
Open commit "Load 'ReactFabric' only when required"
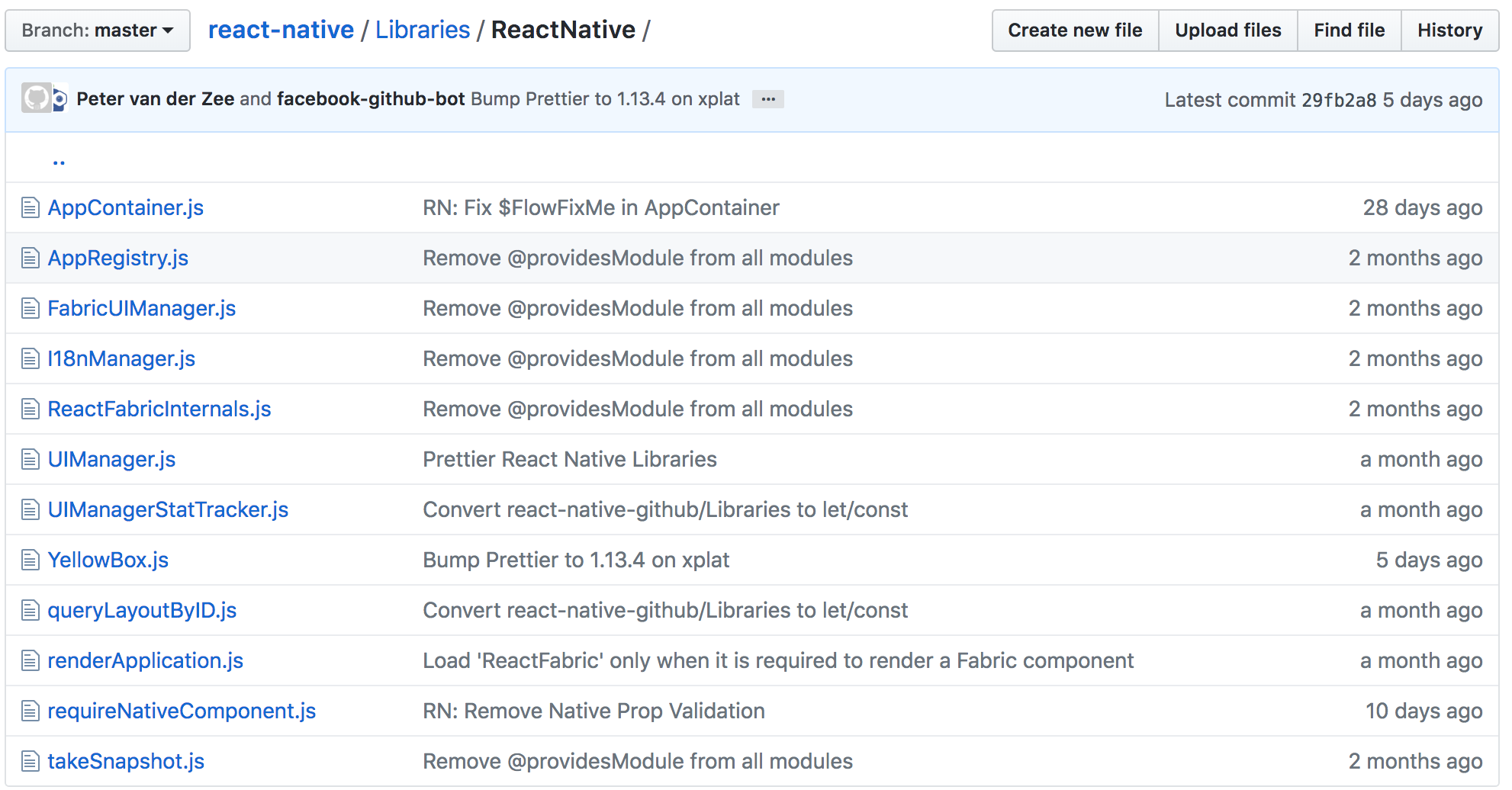(x=778, y=660)
